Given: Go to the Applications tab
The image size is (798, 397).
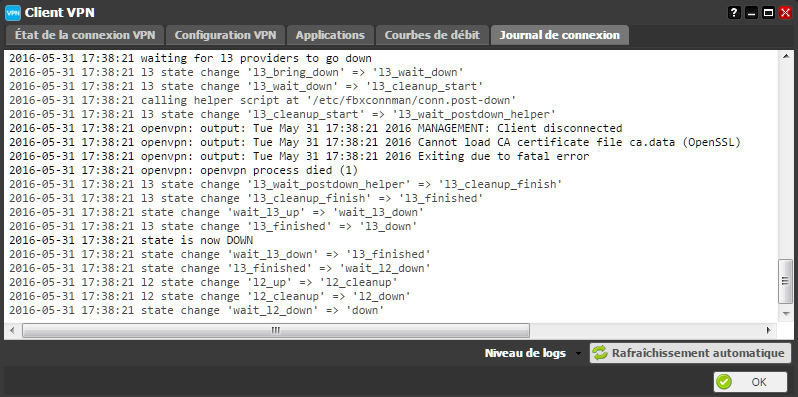Looking at the screenshot, I should point(330,35).
